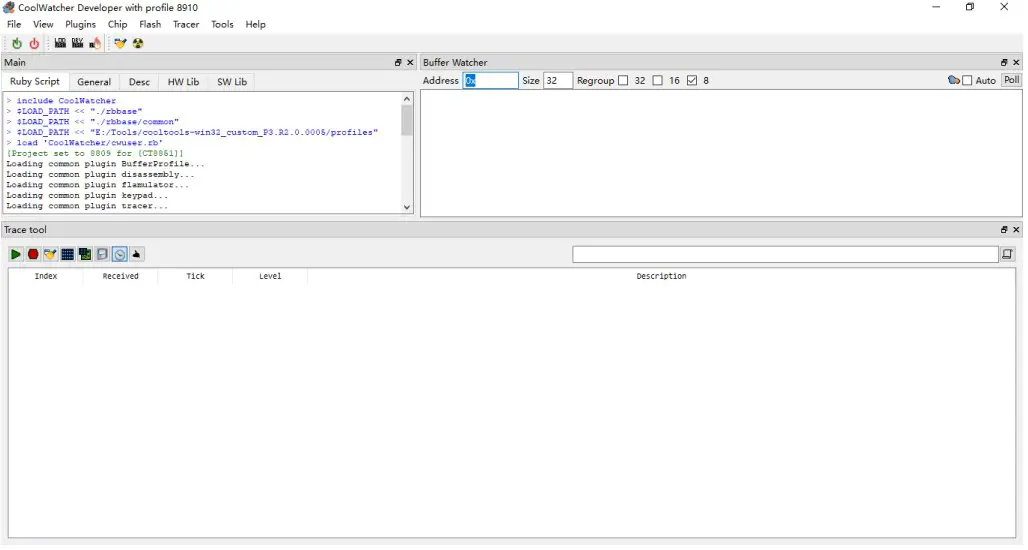Switch to the HW Lib tab
The image size is (1028, 550).
click(183, 82)
